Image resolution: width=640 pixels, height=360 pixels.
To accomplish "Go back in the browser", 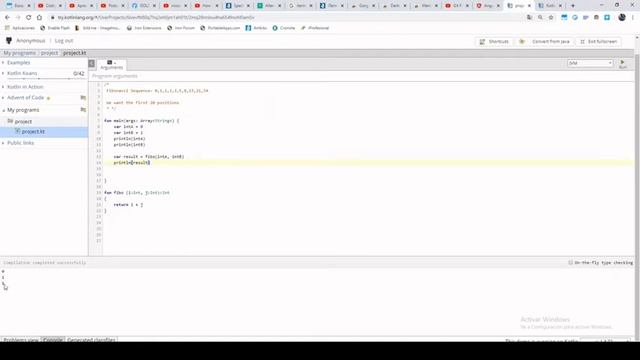I will [7, 18].
